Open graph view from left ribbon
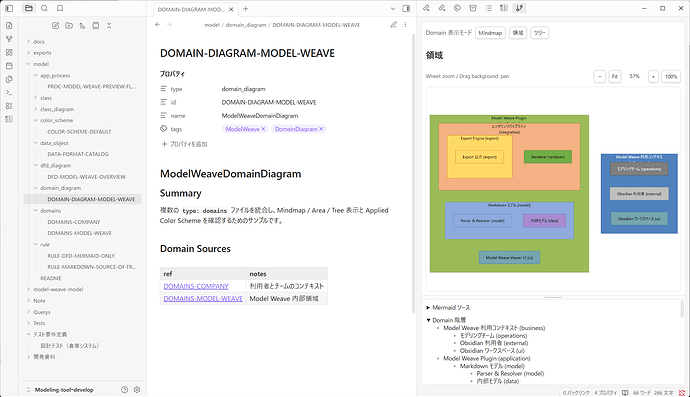690x397 pixels. point(9,39)
